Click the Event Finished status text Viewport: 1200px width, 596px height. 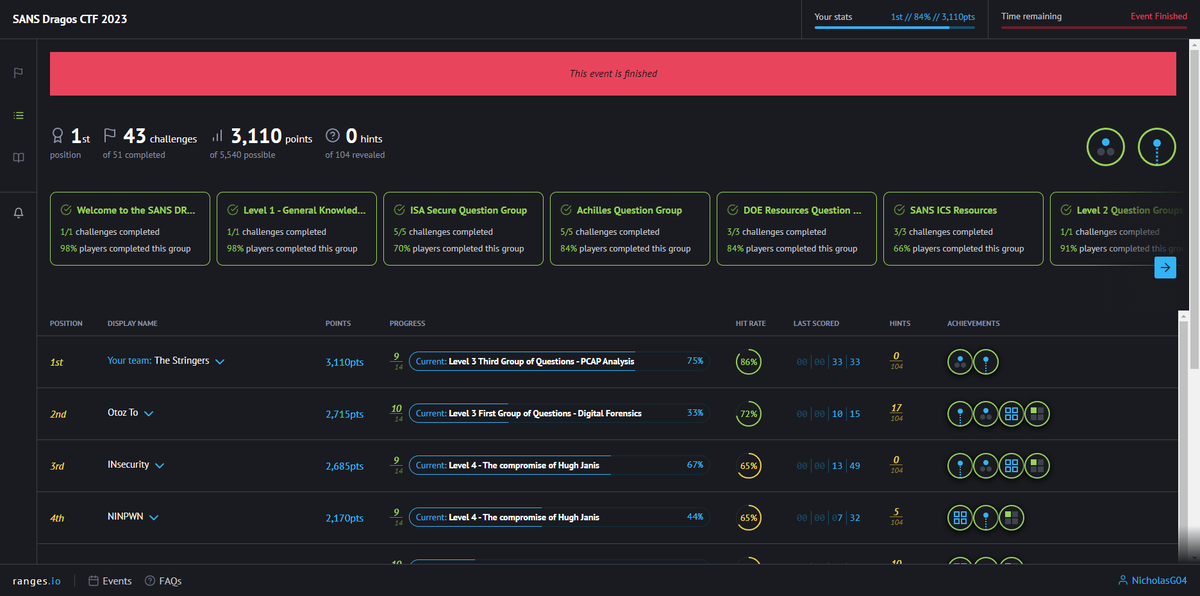pyautogui.click(x=1159, y=16)
